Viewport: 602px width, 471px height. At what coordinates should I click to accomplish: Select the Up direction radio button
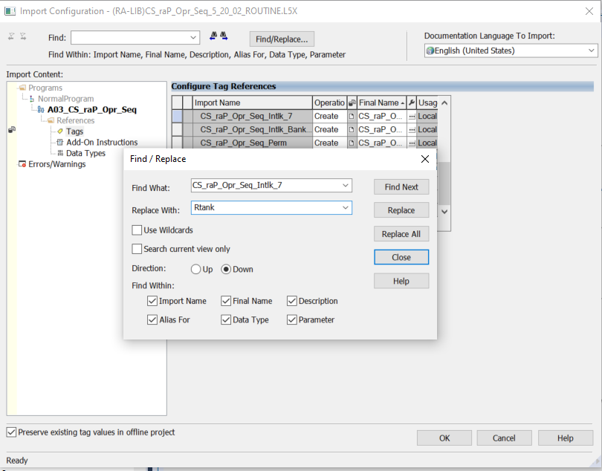pos(196,269)
